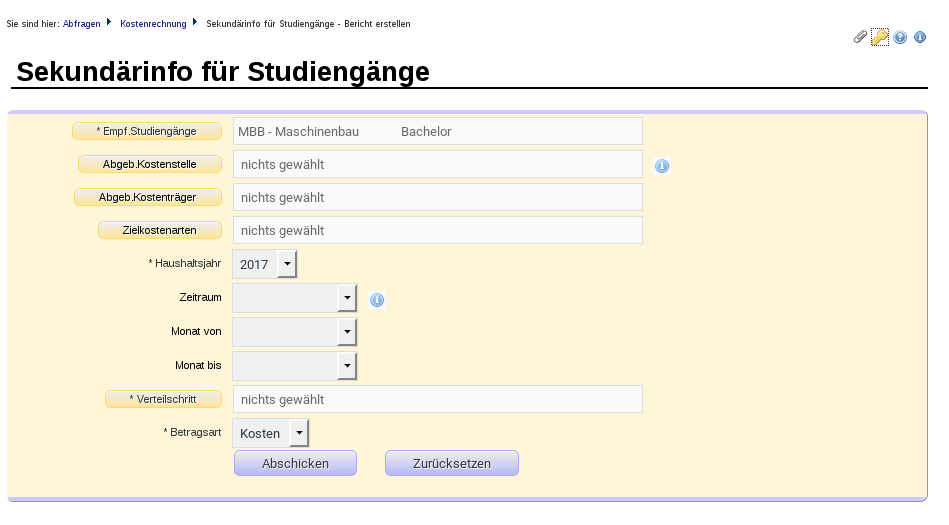
Task: Show info icon beside Zeitraum dropdown
Action: coord(377,300)
